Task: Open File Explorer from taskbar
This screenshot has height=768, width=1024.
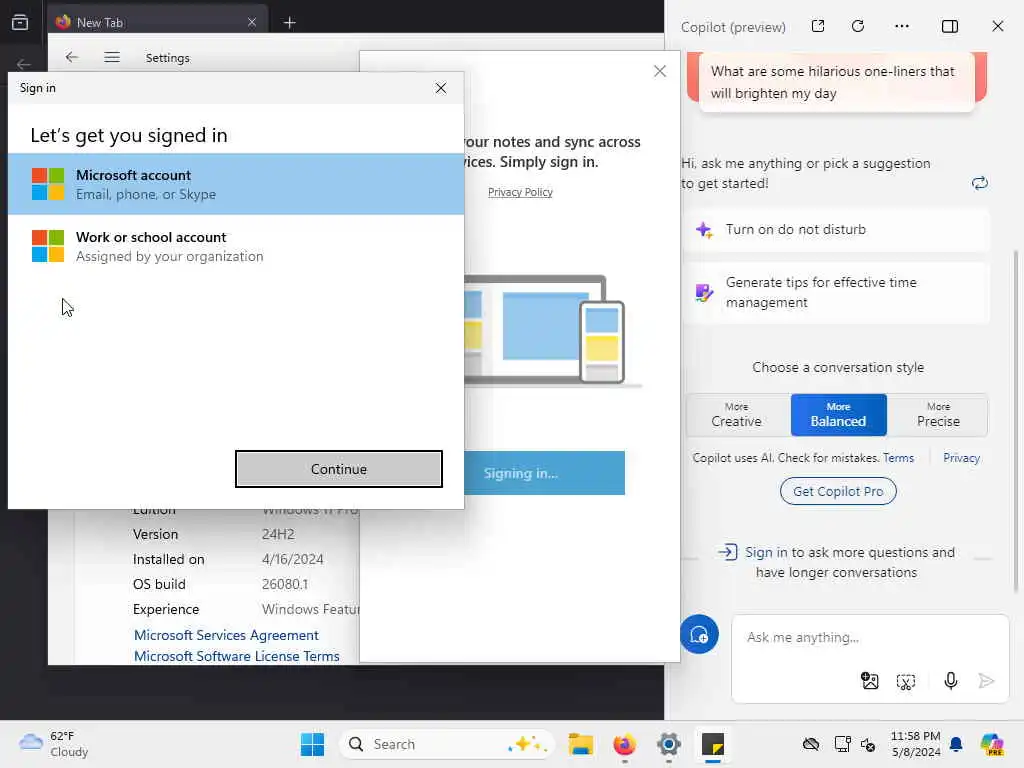Action: click(x=580, y=744)
